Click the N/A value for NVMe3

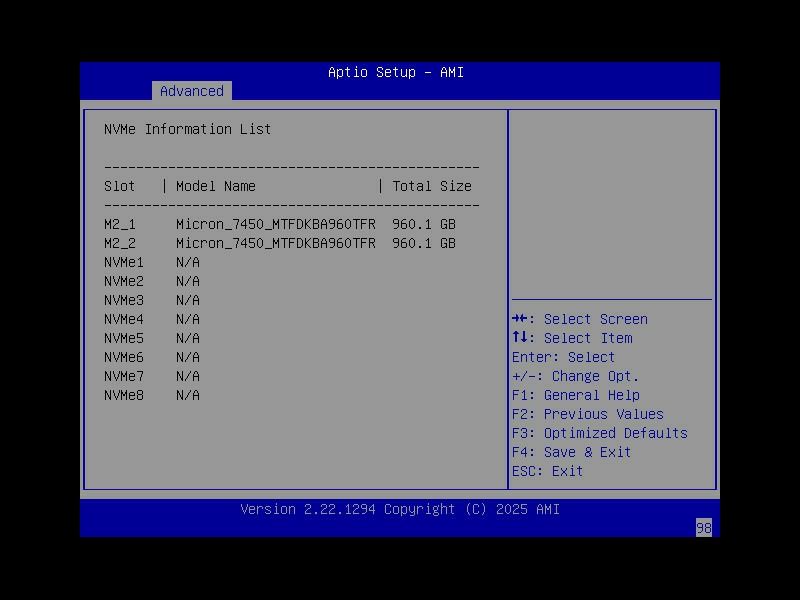[188, 300]
